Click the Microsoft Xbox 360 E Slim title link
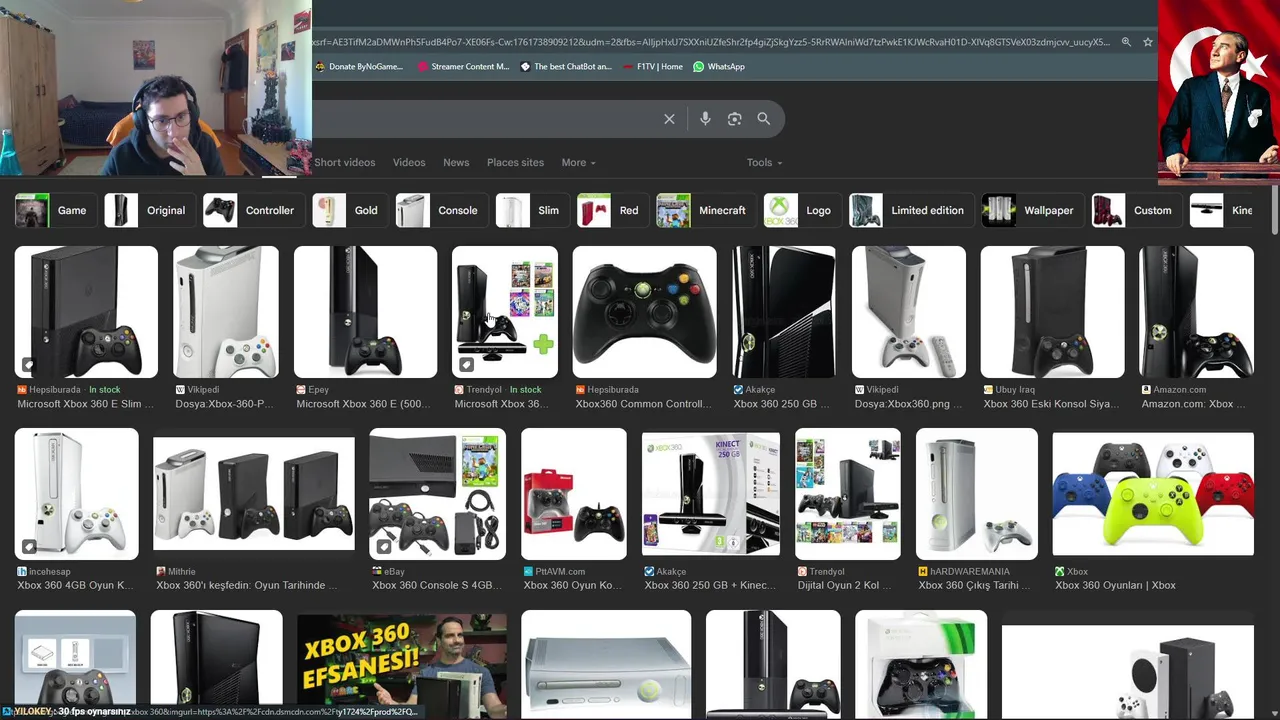 coord(86,404)
